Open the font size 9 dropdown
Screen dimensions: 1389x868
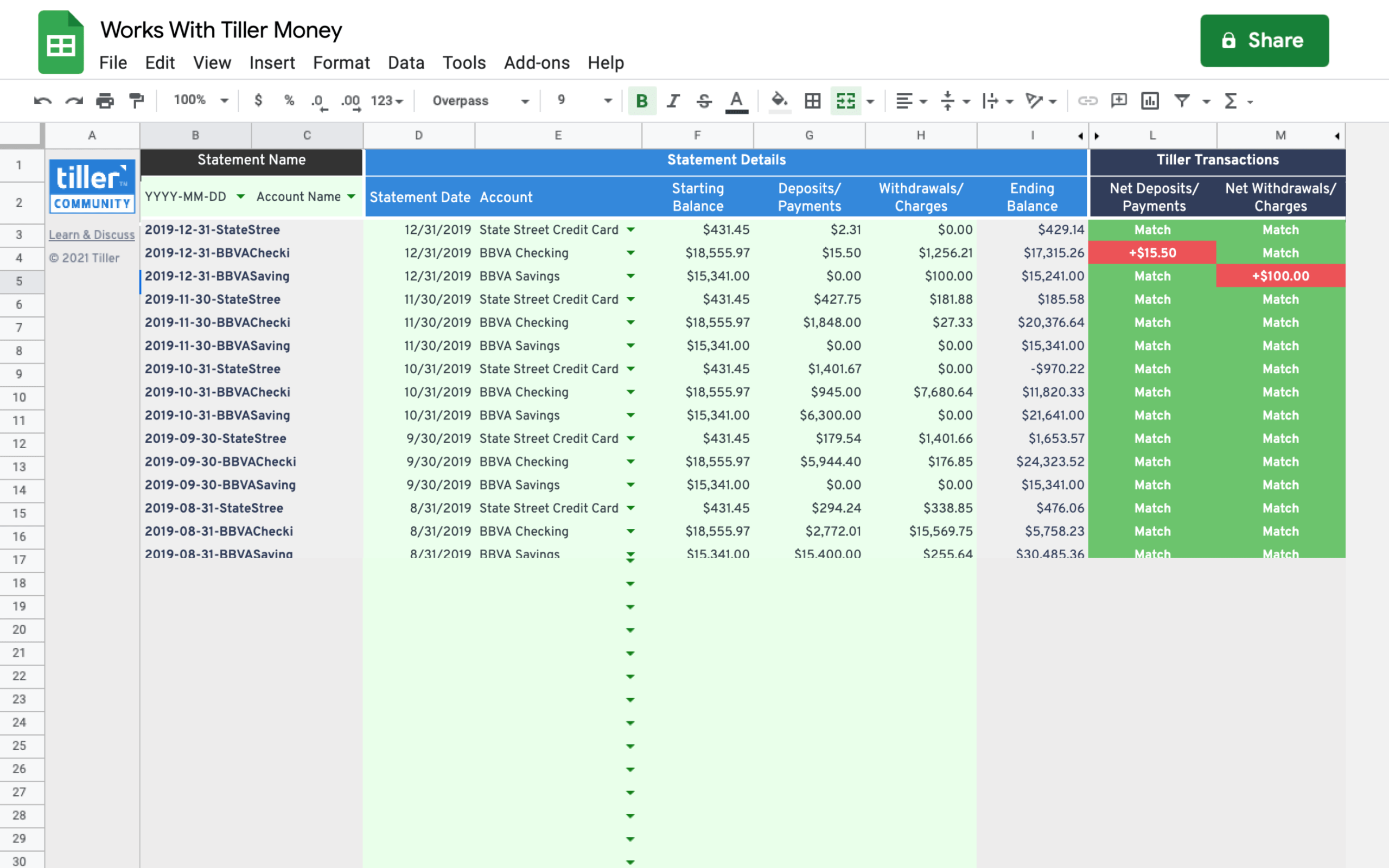(x=584, y=100)
